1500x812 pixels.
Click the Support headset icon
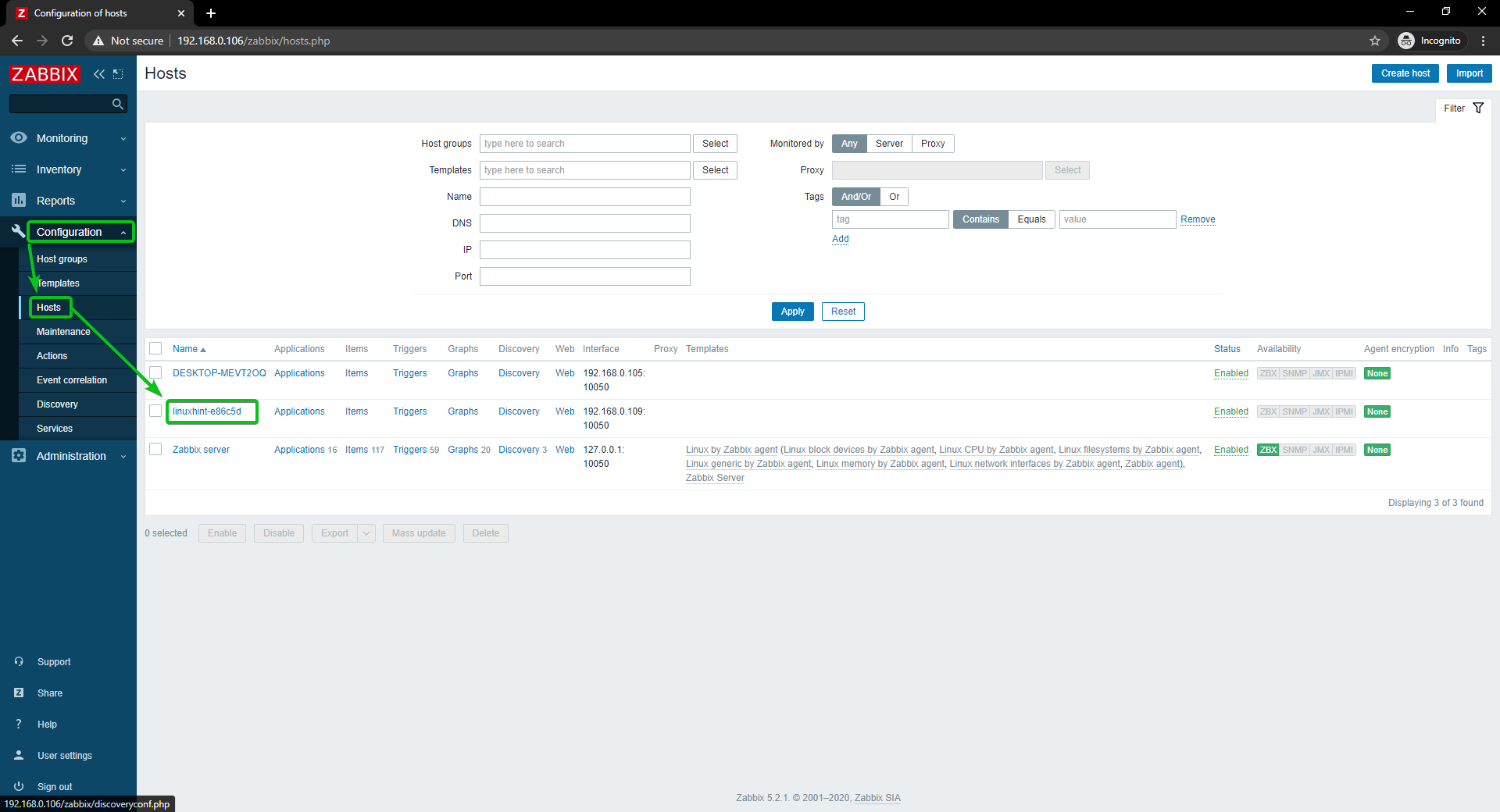point(19,661)
